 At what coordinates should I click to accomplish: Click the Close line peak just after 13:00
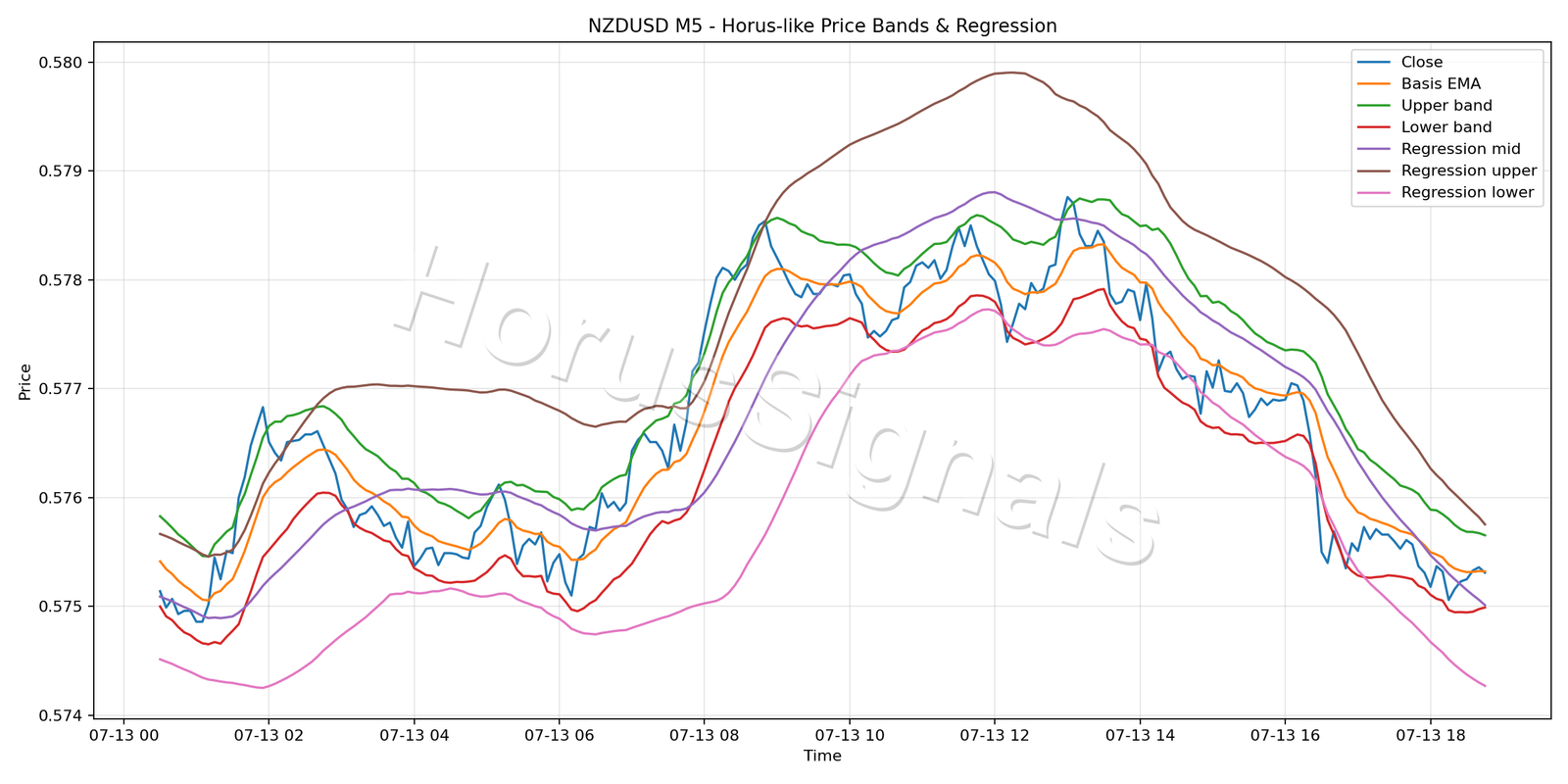[x=1067, y=197]
